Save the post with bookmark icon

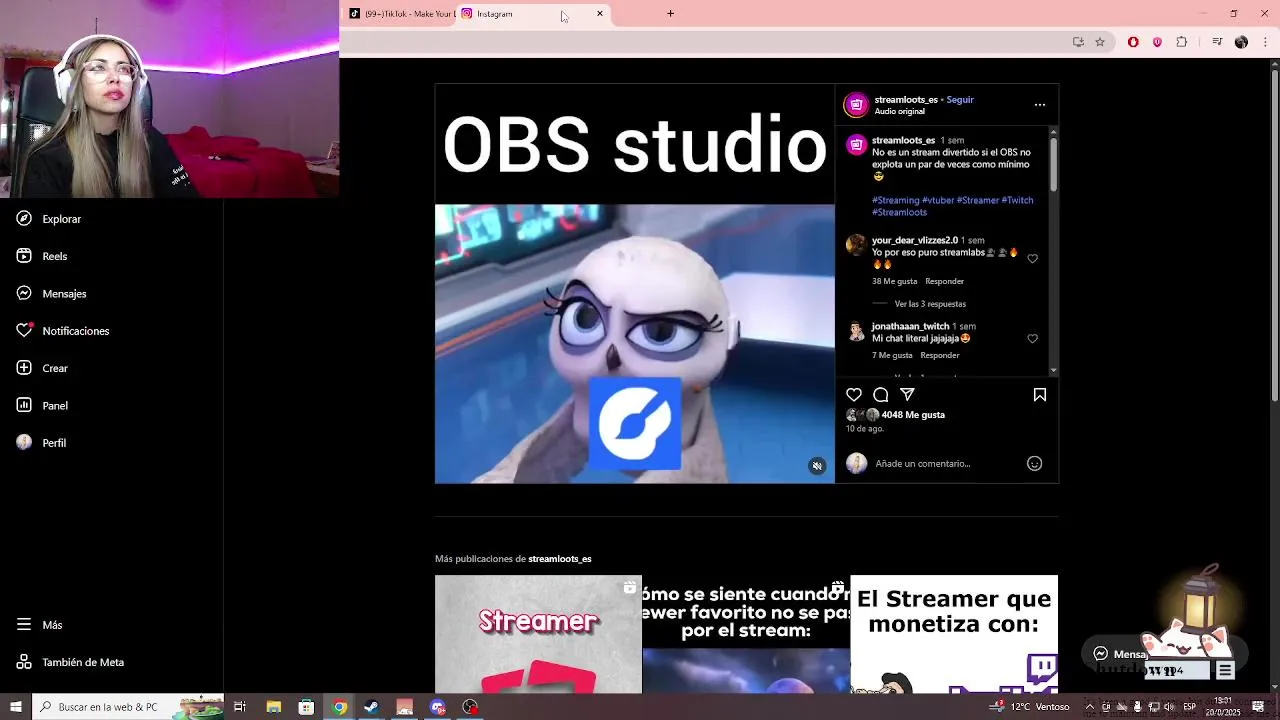coord(1040,395)
